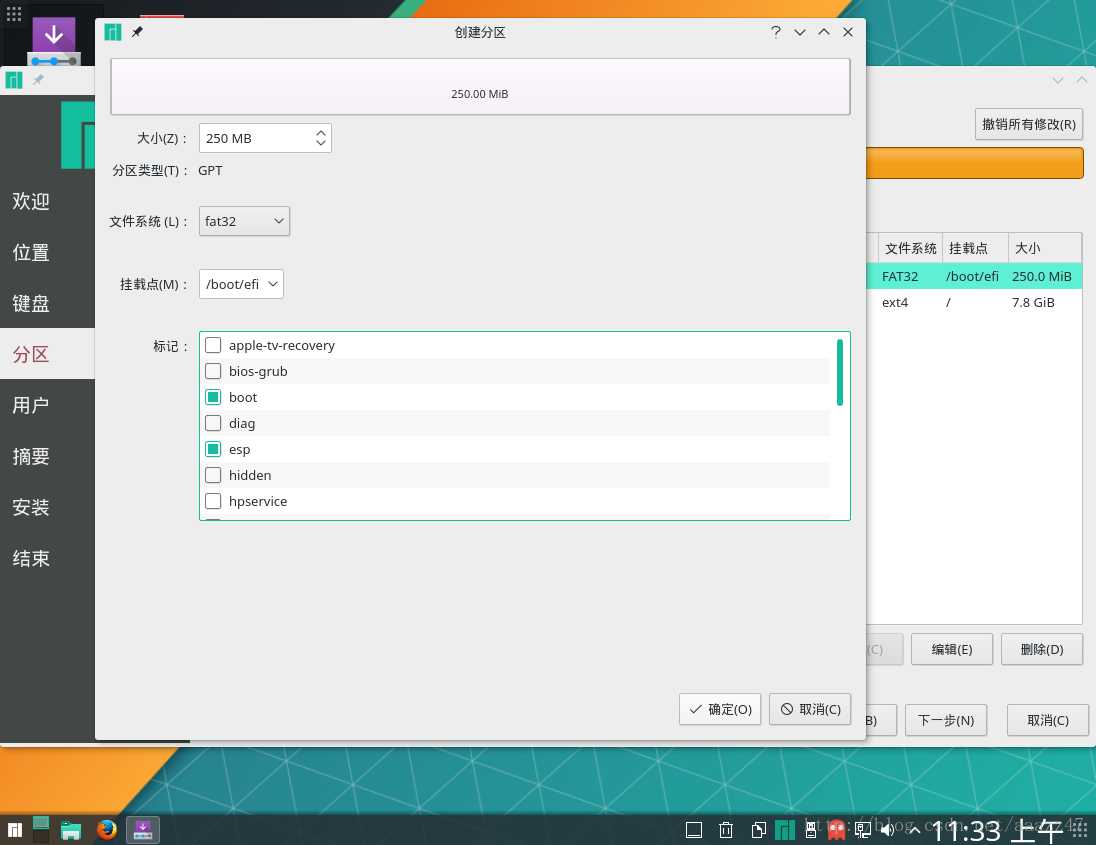This screenshot has width=1096, height=845.
Task: Select the 键盘 step in sidebar
Action: (x=31, y=303)
